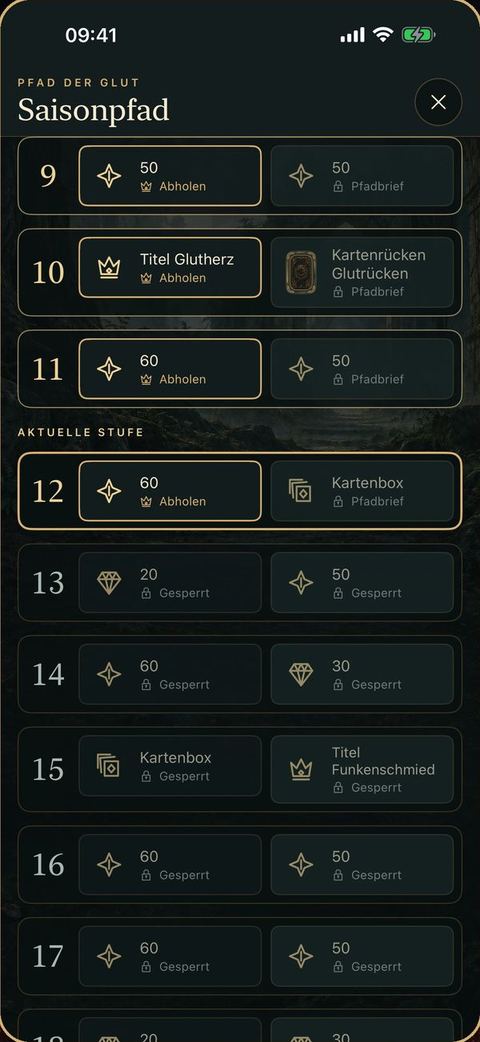
Task: Tap the diamond icon at level 13
Action: [109, 583]
